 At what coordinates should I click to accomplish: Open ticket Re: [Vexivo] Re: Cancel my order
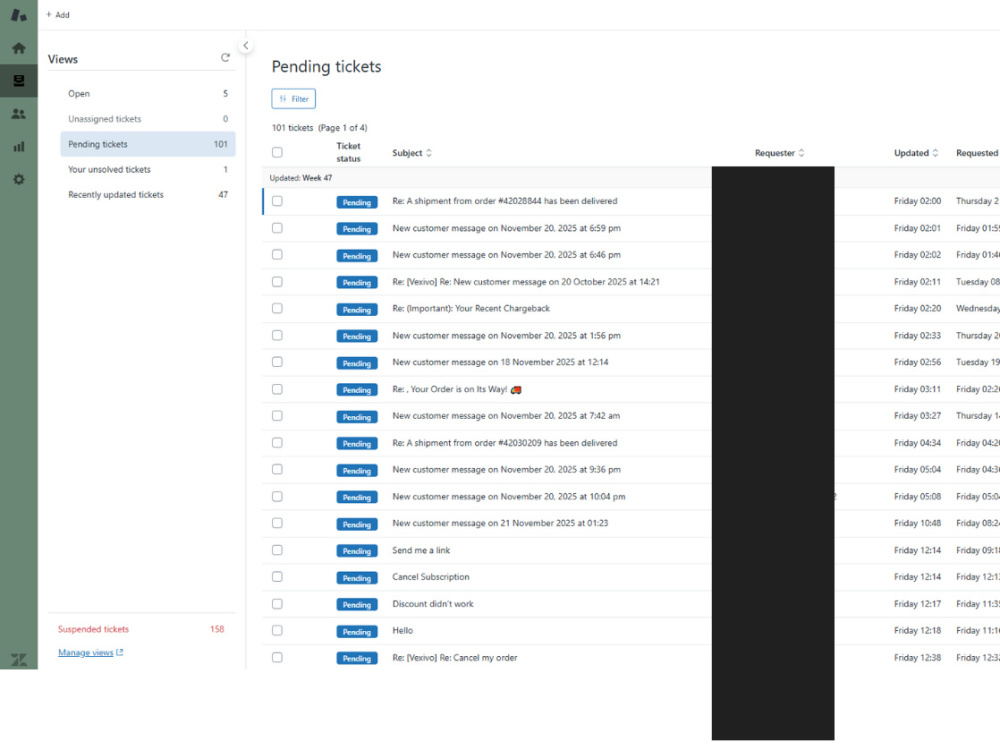point(455,658)
